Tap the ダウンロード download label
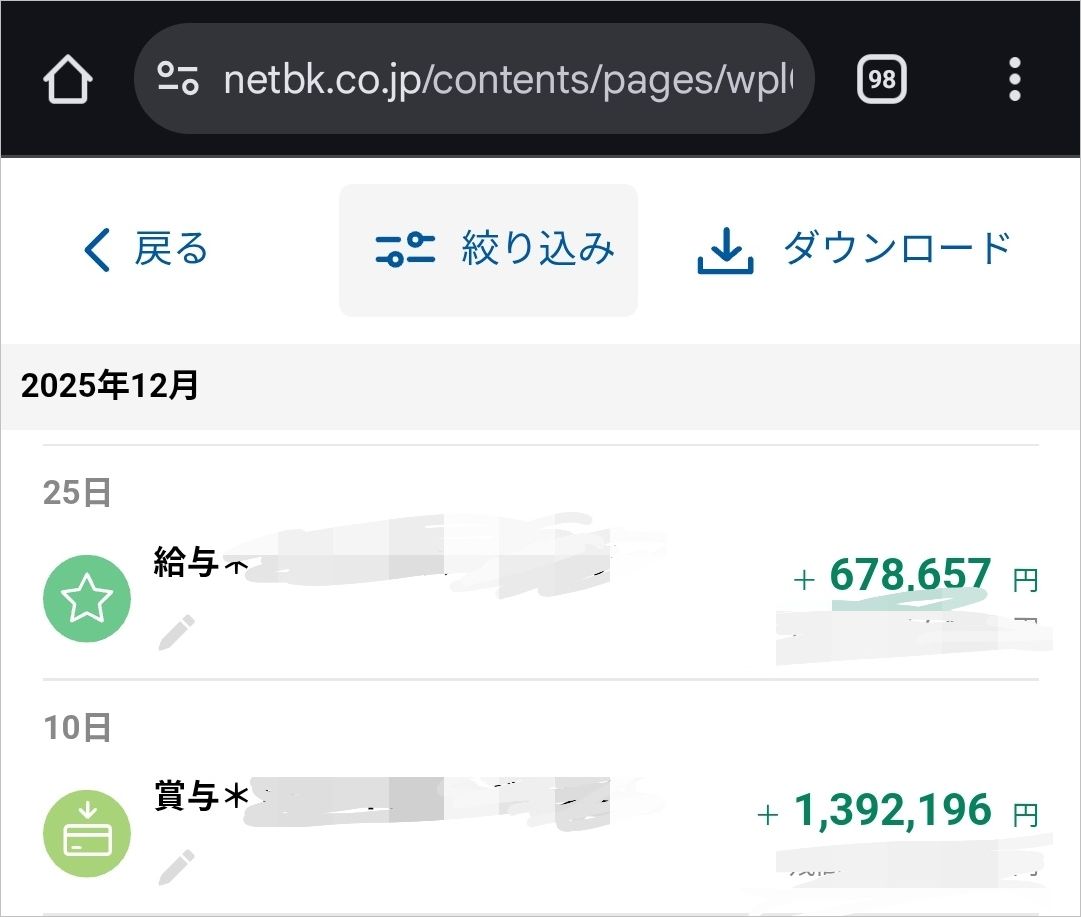Viewport: 1081px width, 917px height. point(897,248)
